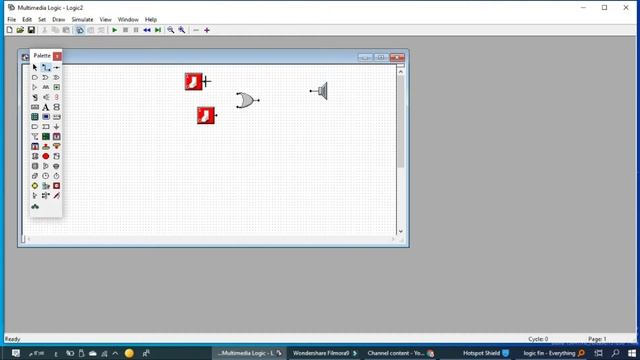Viewport: 640px width, 360px height.
Task: Open the Window menu
Action: pyautogui.click(x=128, y=20)
